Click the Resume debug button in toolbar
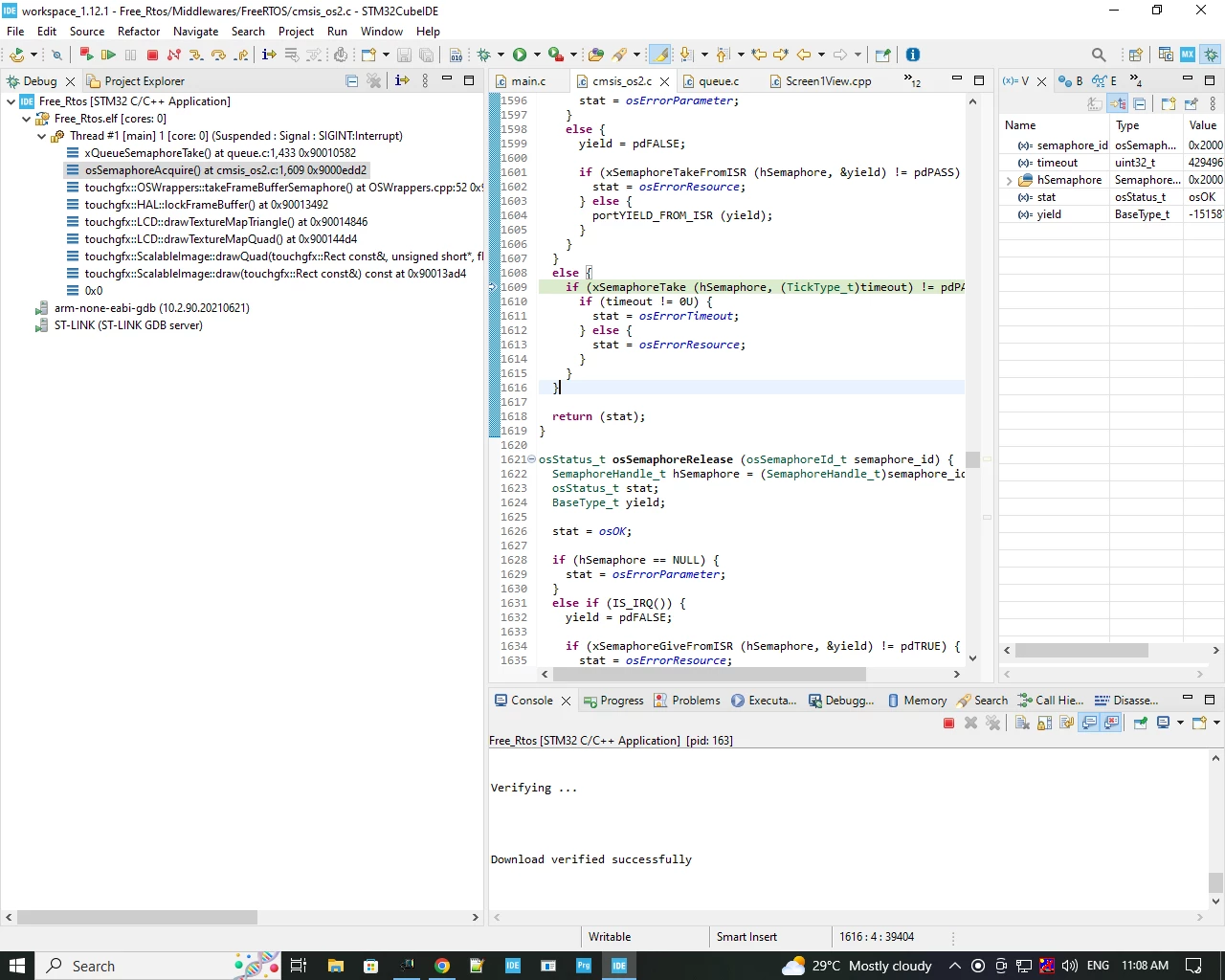The width and height of the screenshot is (1225, 980). pos(108,55)
